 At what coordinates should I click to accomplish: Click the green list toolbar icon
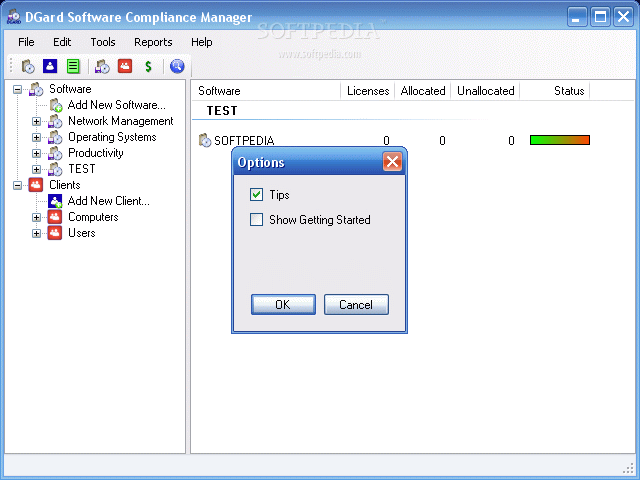pos(73,66)
